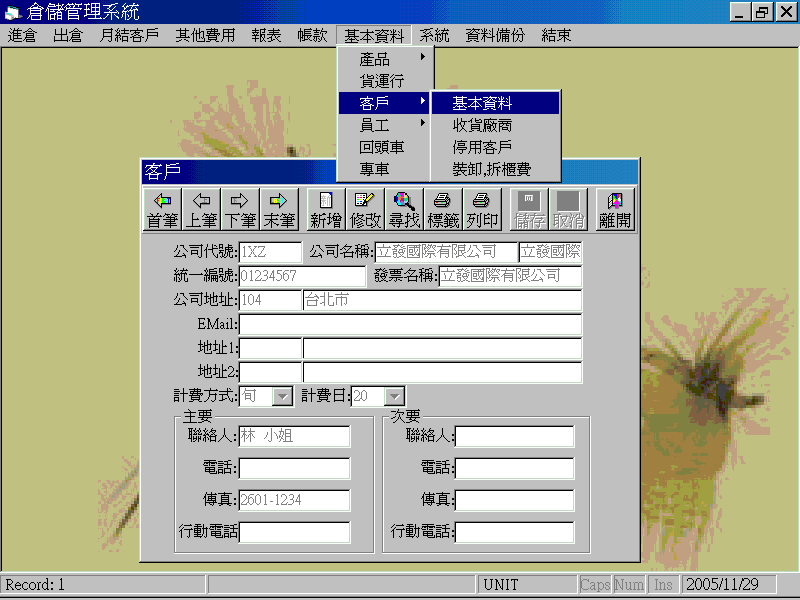Open the 帳款 menu
Screen dimensions: 800x600
tap(312, 35)
